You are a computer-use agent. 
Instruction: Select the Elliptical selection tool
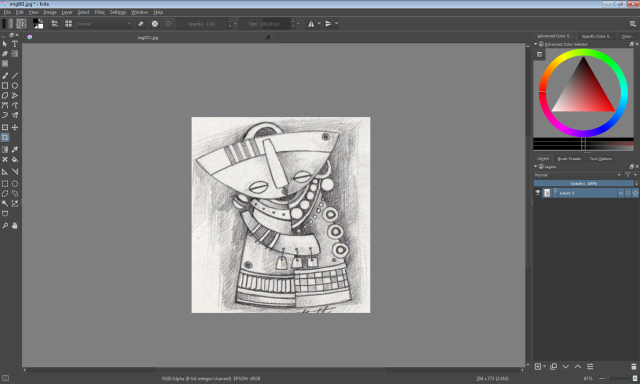pyautogui.click(x=15, y=184)
